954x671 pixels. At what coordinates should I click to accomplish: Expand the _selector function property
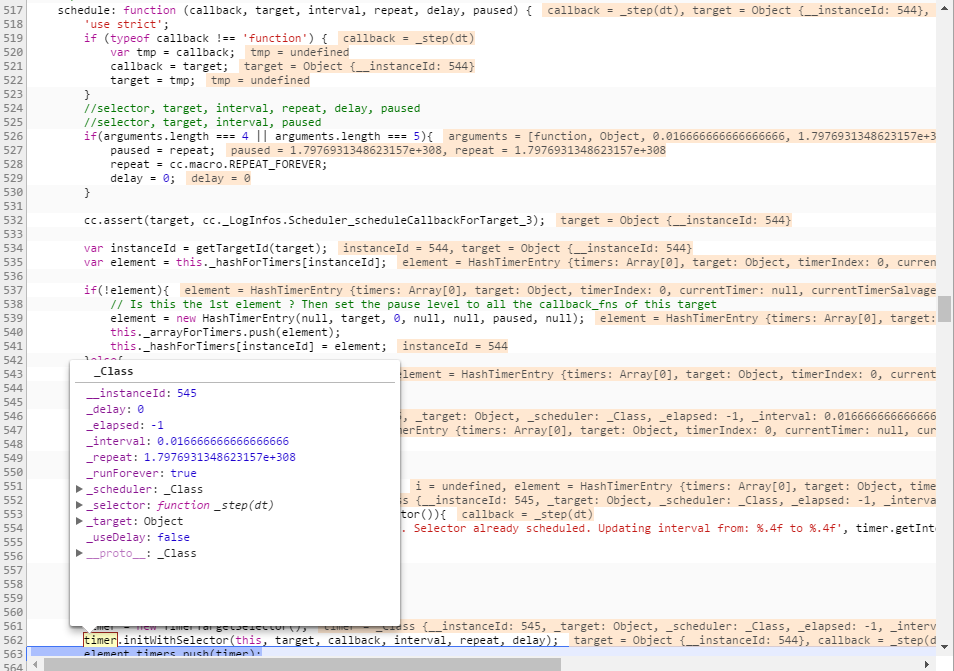(x=79, y=504)
